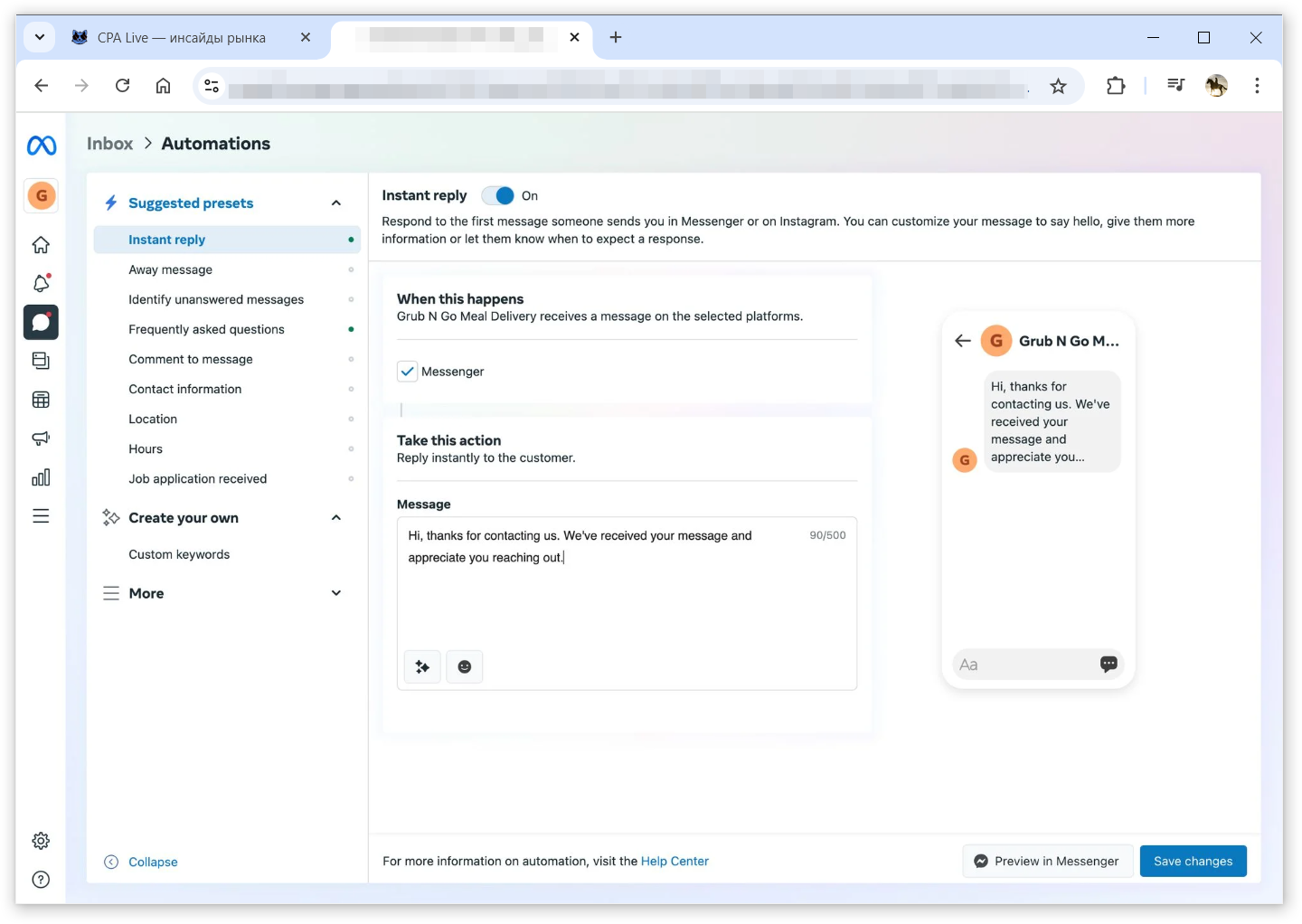Reload the page
The image size is (1302, 924).
[123, 86]
